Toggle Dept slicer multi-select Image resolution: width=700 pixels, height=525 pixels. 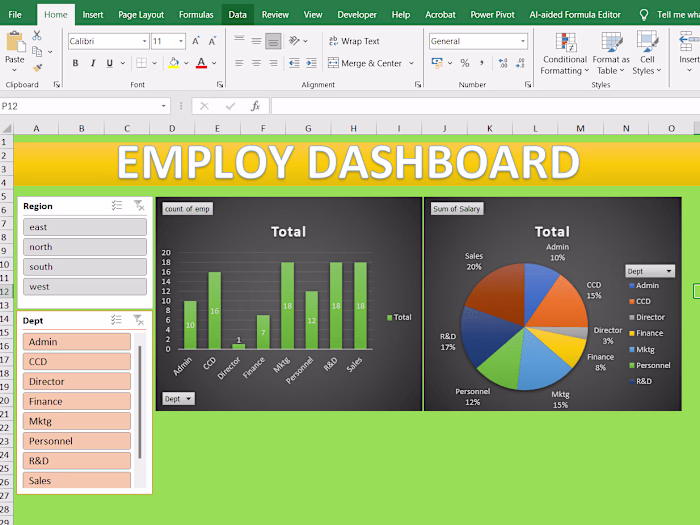point(117,320)
